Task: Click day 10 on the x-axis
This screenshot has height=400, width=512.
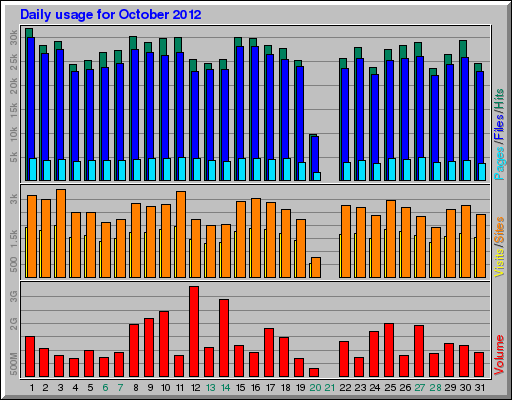Action: click(x=165, y=388)
